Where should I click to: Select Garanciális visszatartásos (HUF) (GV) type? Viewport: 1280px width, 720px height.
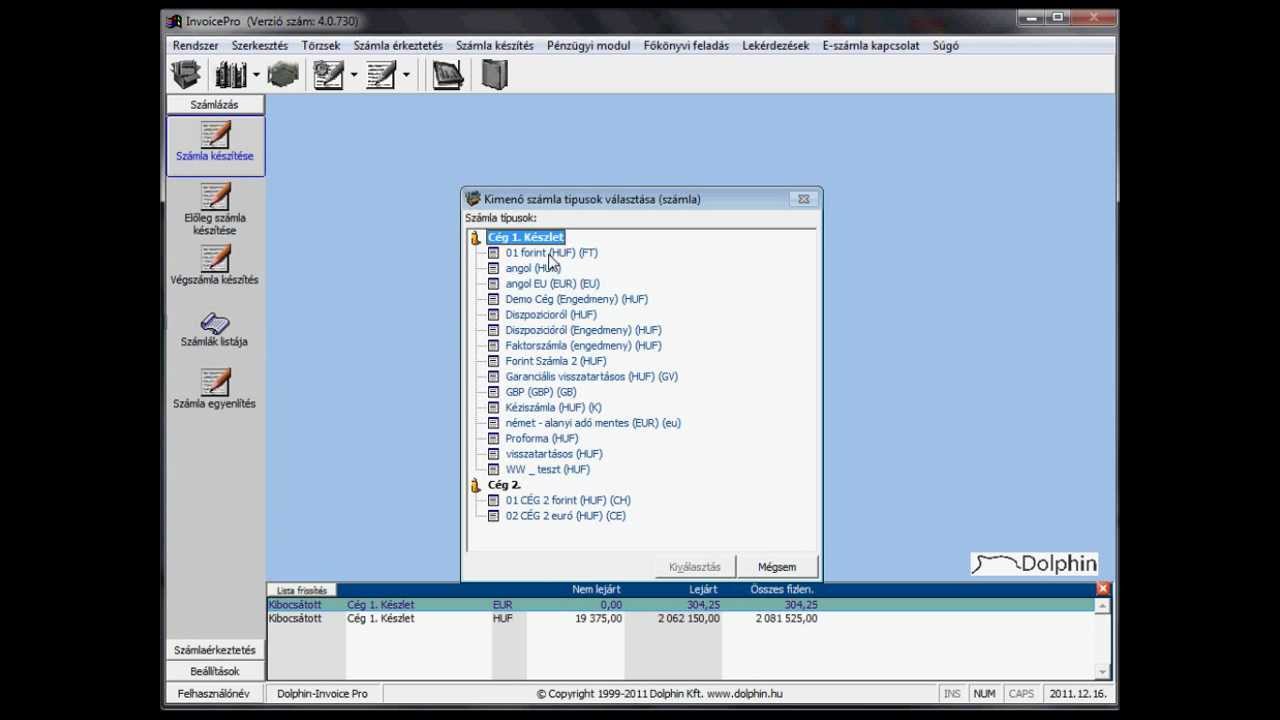coord(592,377)
